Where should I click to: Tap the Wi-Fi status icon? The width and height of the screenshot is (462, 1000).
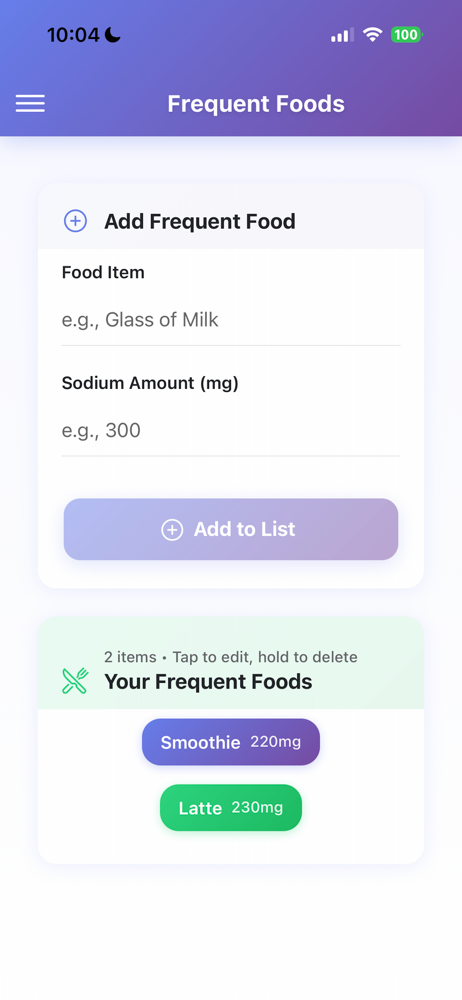[371, 35]
